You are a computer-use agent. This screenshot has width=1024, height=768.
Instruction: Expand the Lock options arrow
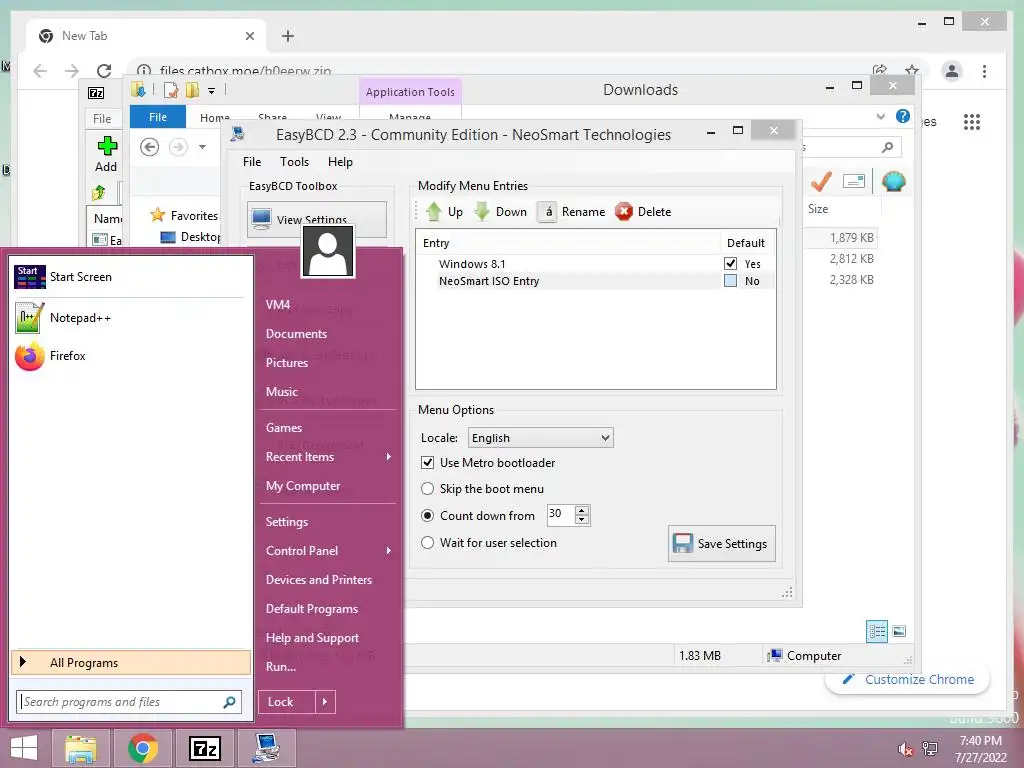(325, 702)
